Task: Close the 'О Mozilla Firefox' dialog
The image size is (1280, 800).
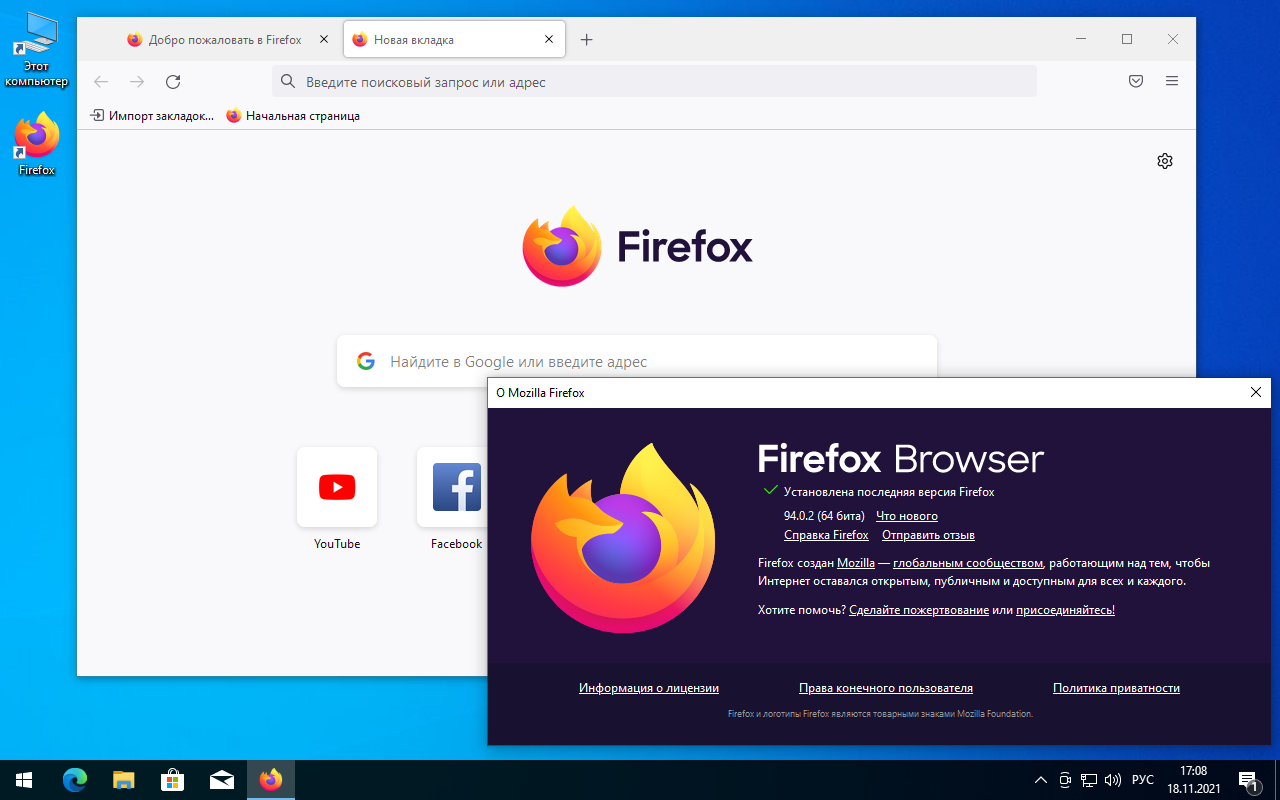Action: click(1256, 393)
